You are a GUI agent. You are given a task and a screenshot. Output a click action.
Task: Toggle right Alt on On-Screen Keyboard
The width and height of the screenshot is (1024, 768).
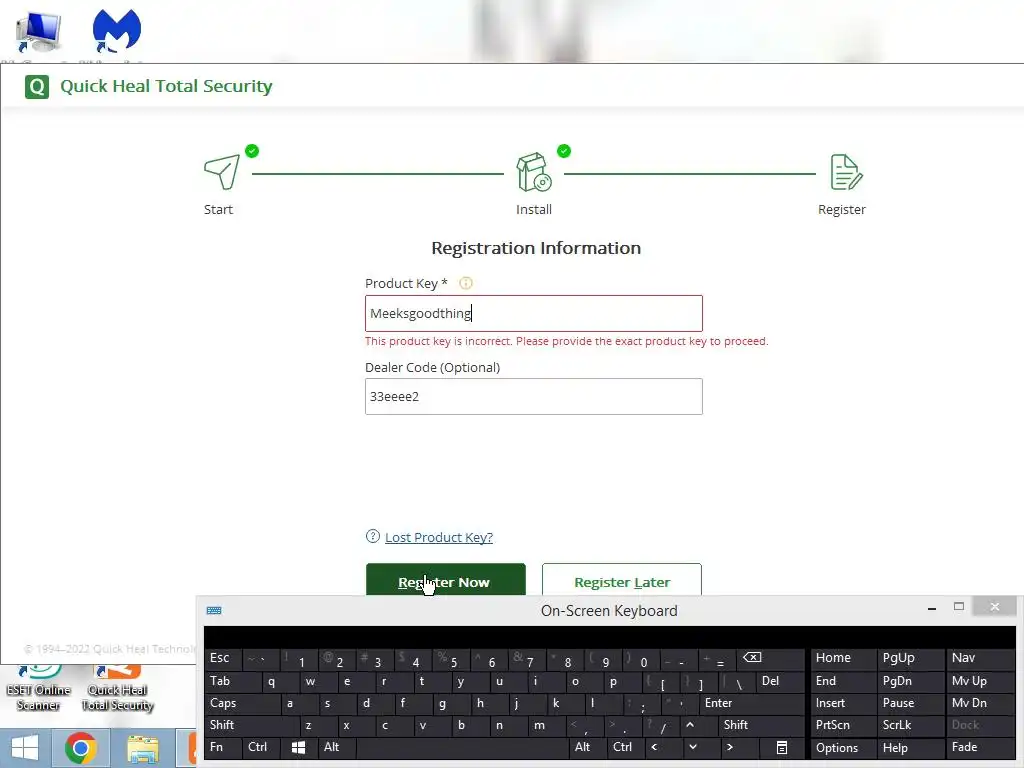[586, 748]
